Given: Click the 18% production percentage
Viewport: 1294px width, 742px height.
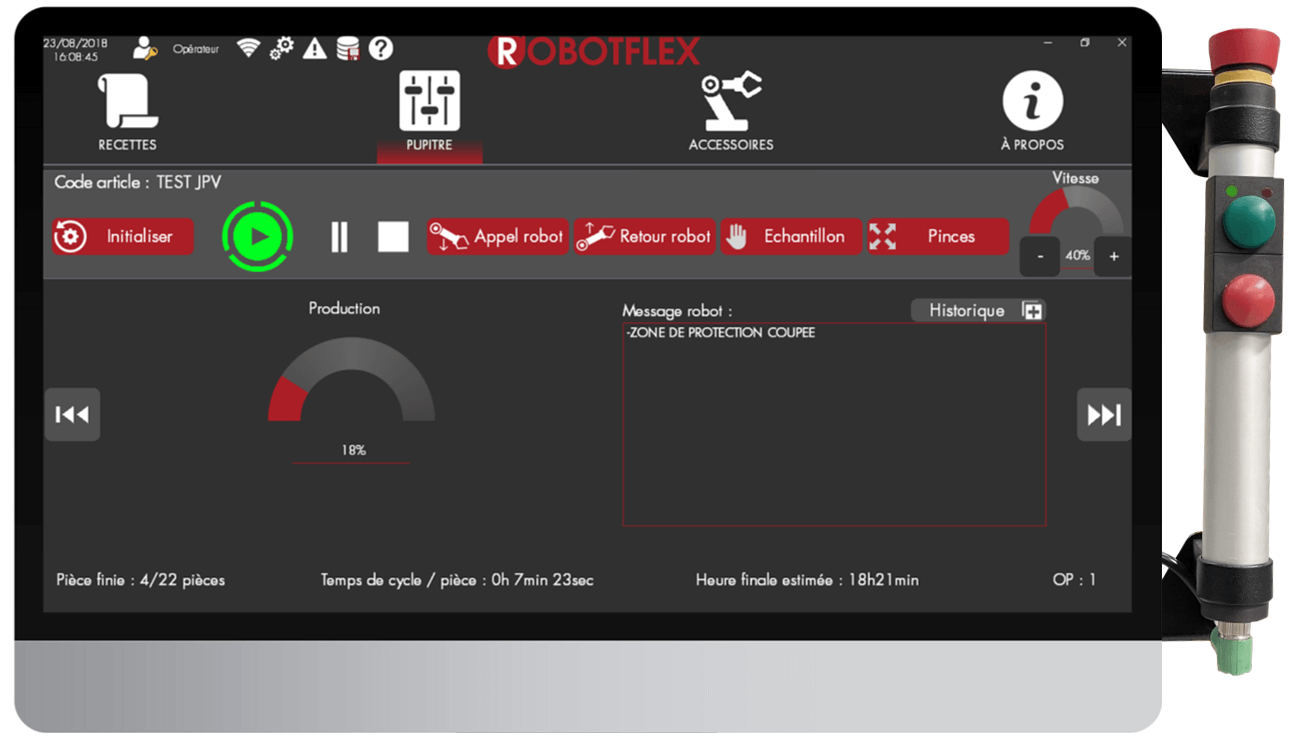Looking at the screenshot, I should point(353,451).
